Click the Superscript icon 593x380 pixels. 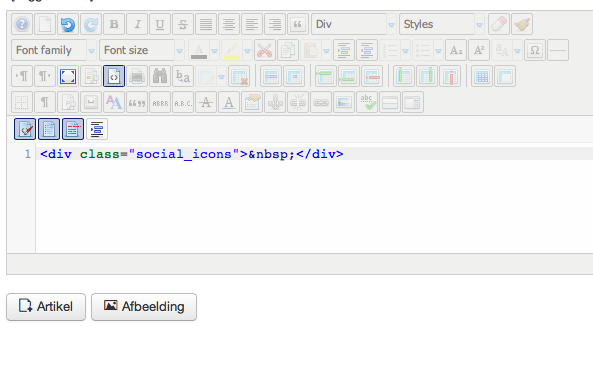tap(479, 50)
